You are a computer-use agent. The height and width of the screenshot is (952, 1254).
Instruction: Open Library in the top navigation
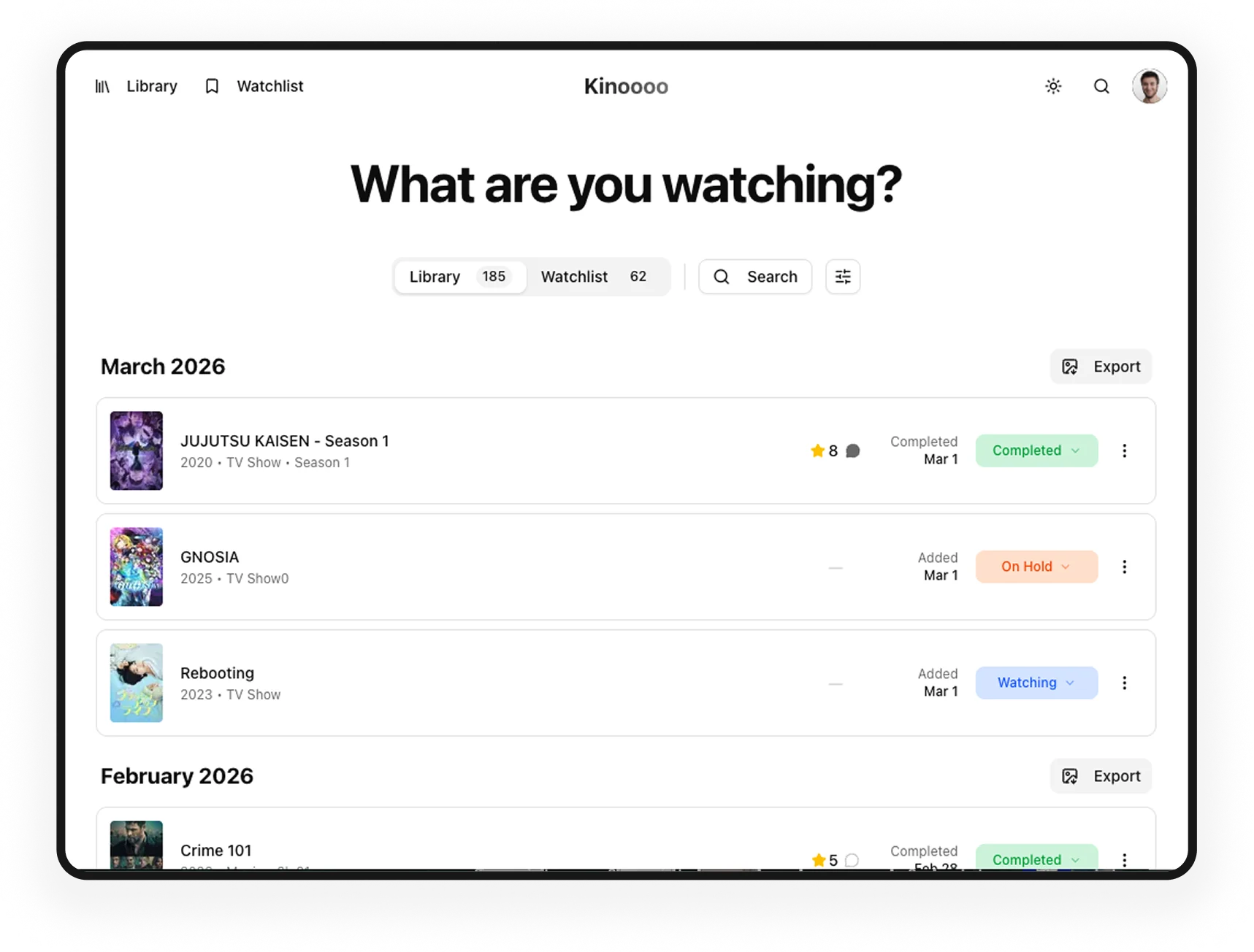tap(137, 86)
